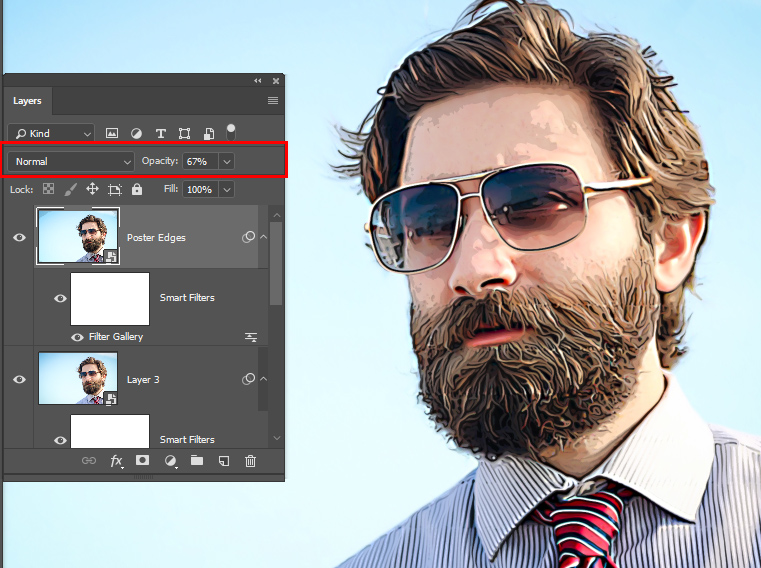Lock image pixels brush icon
761x568 pixels.
coord(71,189)
